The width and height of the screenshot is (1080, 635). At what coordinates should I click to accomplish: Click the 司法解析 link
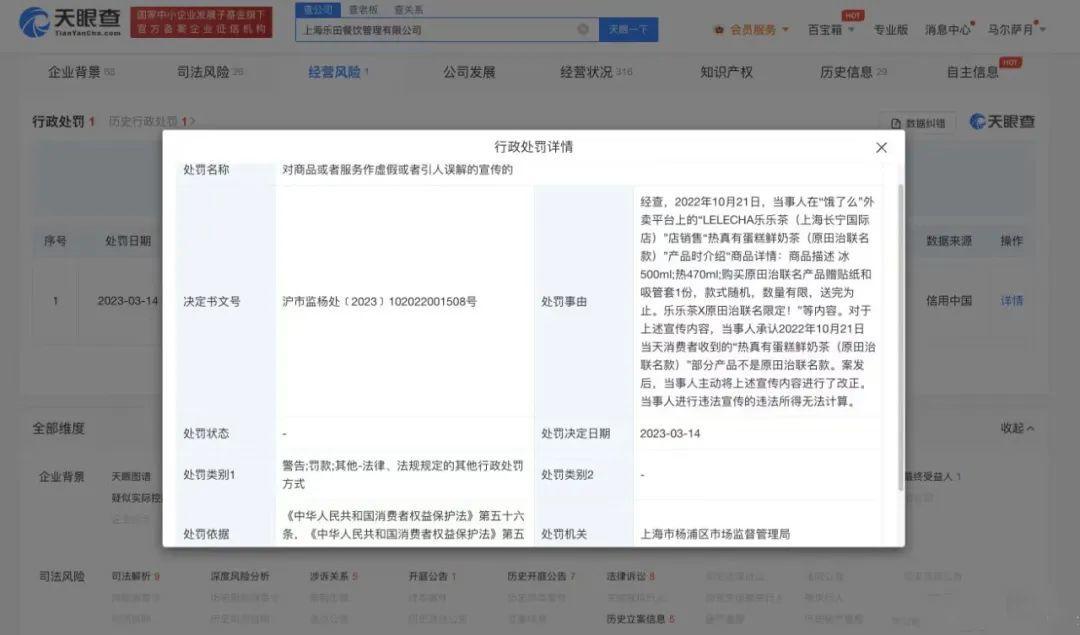point(135,576)
